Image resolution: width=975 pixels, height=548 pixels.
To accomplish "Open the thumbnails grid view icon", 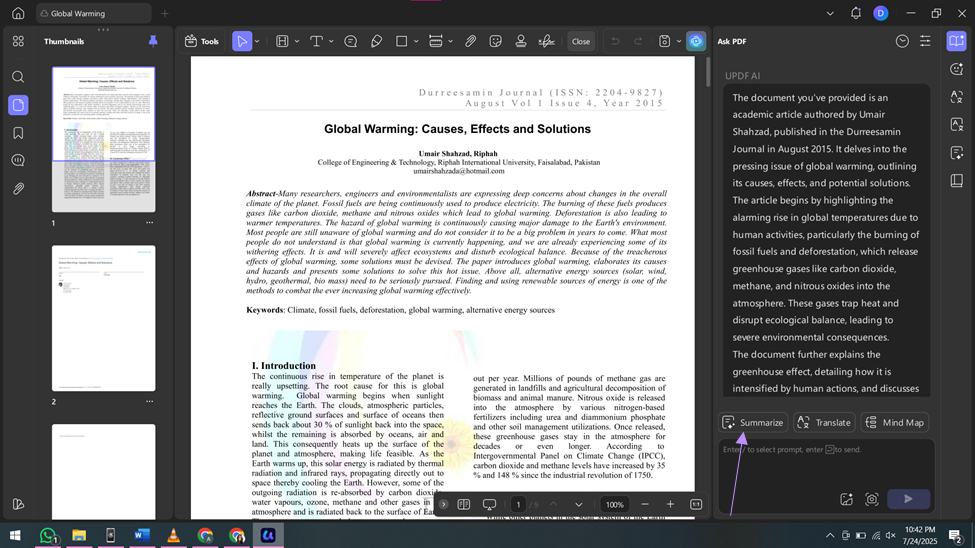I will pos(18,42).
